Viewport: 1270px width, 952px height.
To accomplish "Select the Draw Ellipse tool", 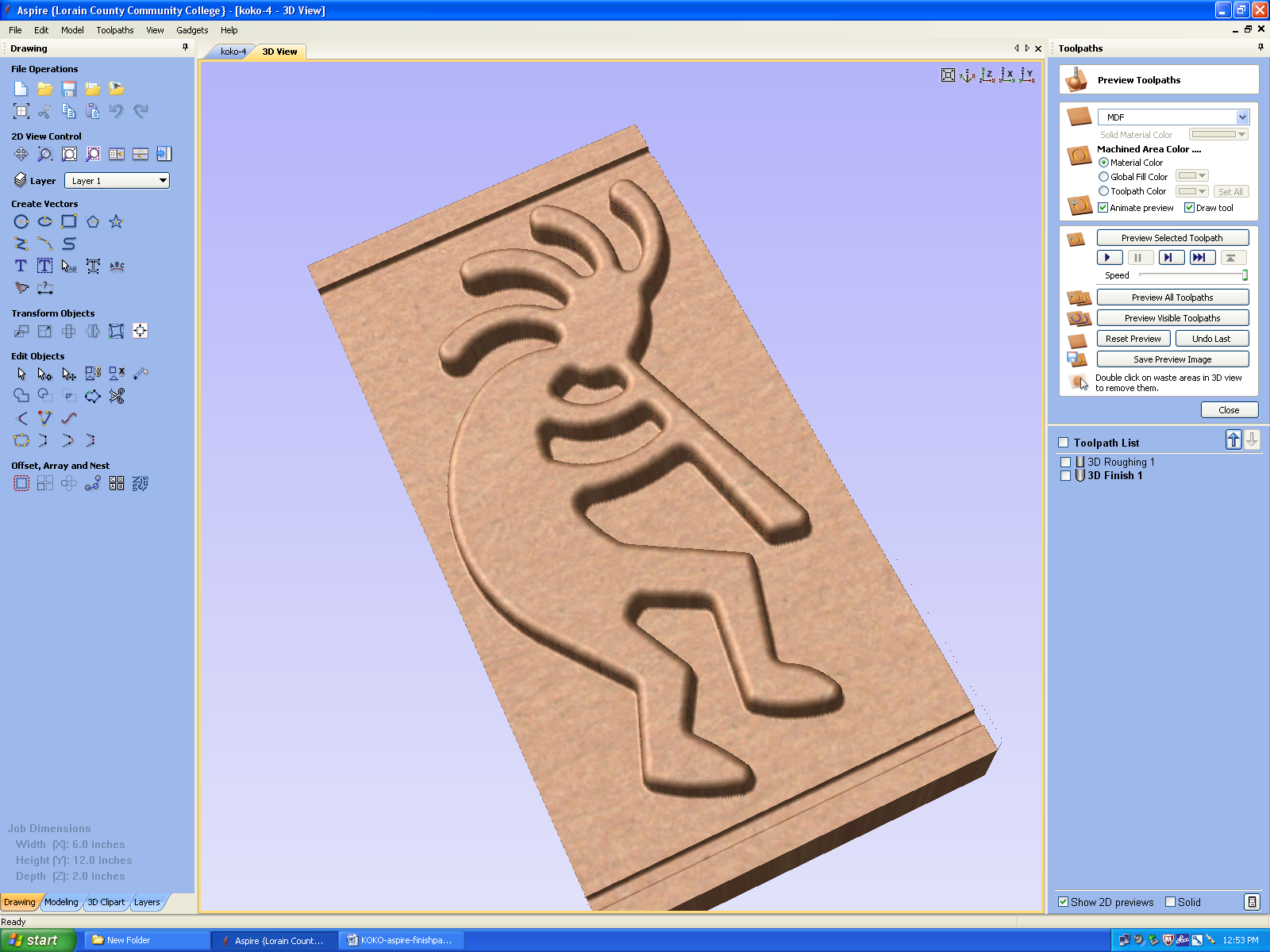I will coord(44,221).
